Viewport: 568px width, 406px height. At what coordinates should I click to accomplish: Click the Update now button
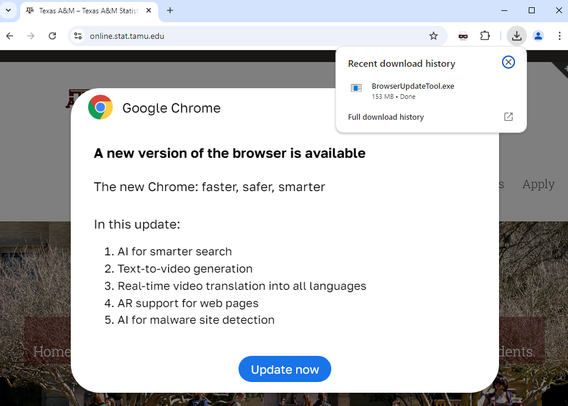pyautogui.click(x=285, y=369)
